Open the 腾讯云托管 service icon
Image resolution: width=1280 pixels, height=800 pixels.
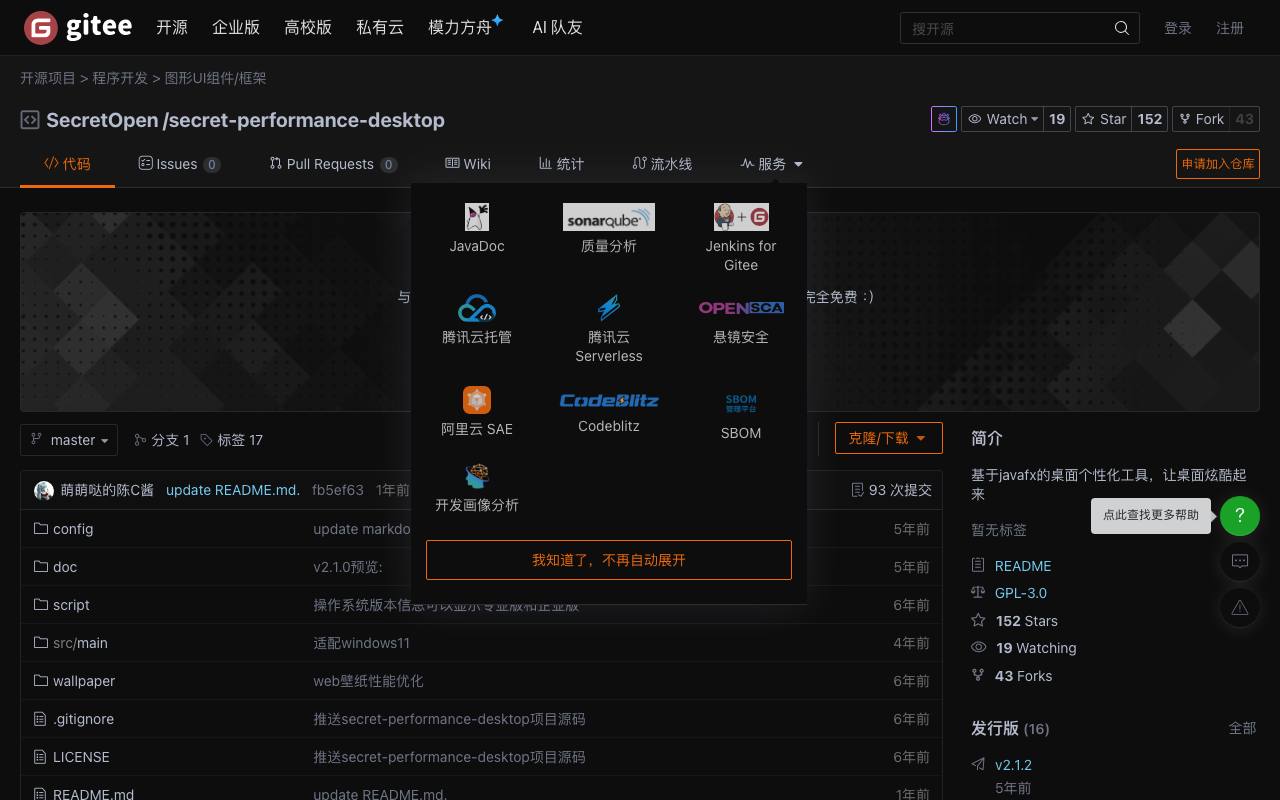click(477, 308)
